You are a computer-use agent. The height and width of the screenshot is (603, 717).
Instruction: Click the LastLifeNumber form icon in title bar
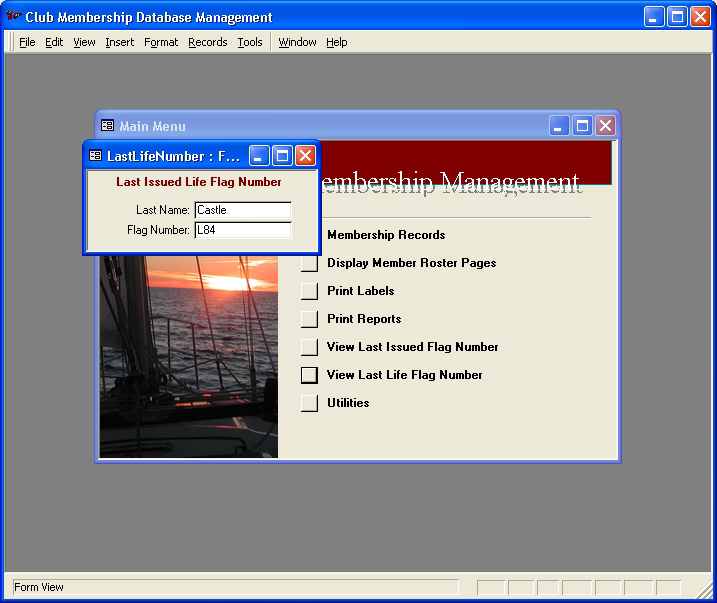(x=95, y=156)
